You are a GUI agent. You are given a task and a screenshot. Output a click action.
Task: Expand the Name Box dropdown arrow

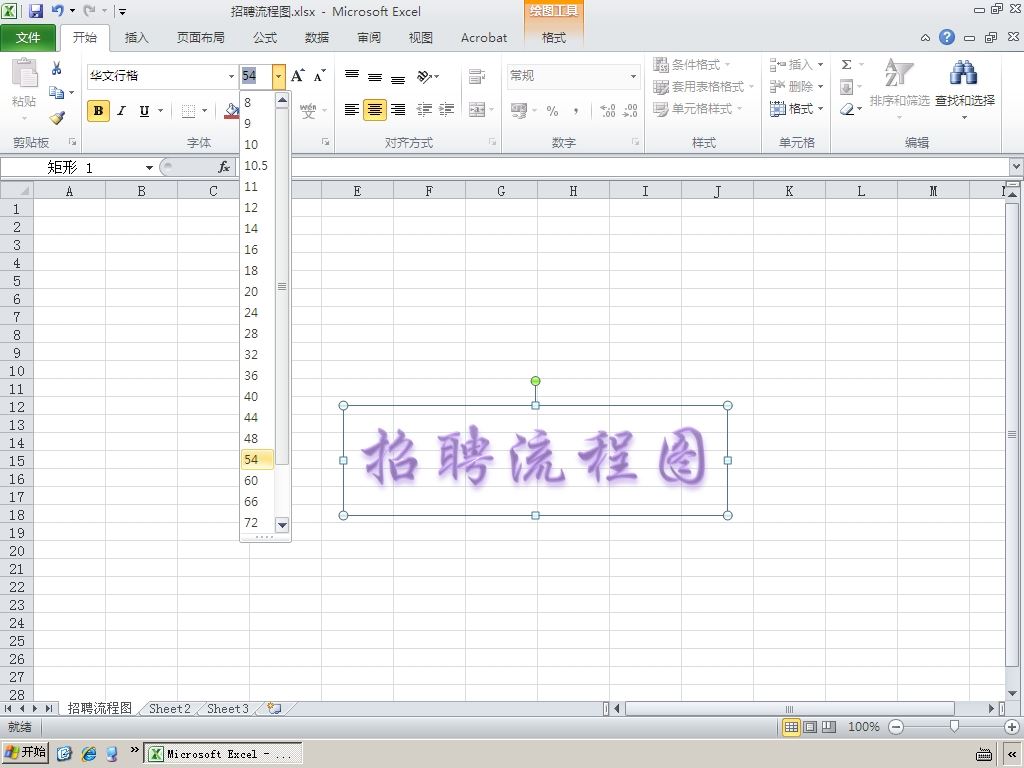(149, 168)
